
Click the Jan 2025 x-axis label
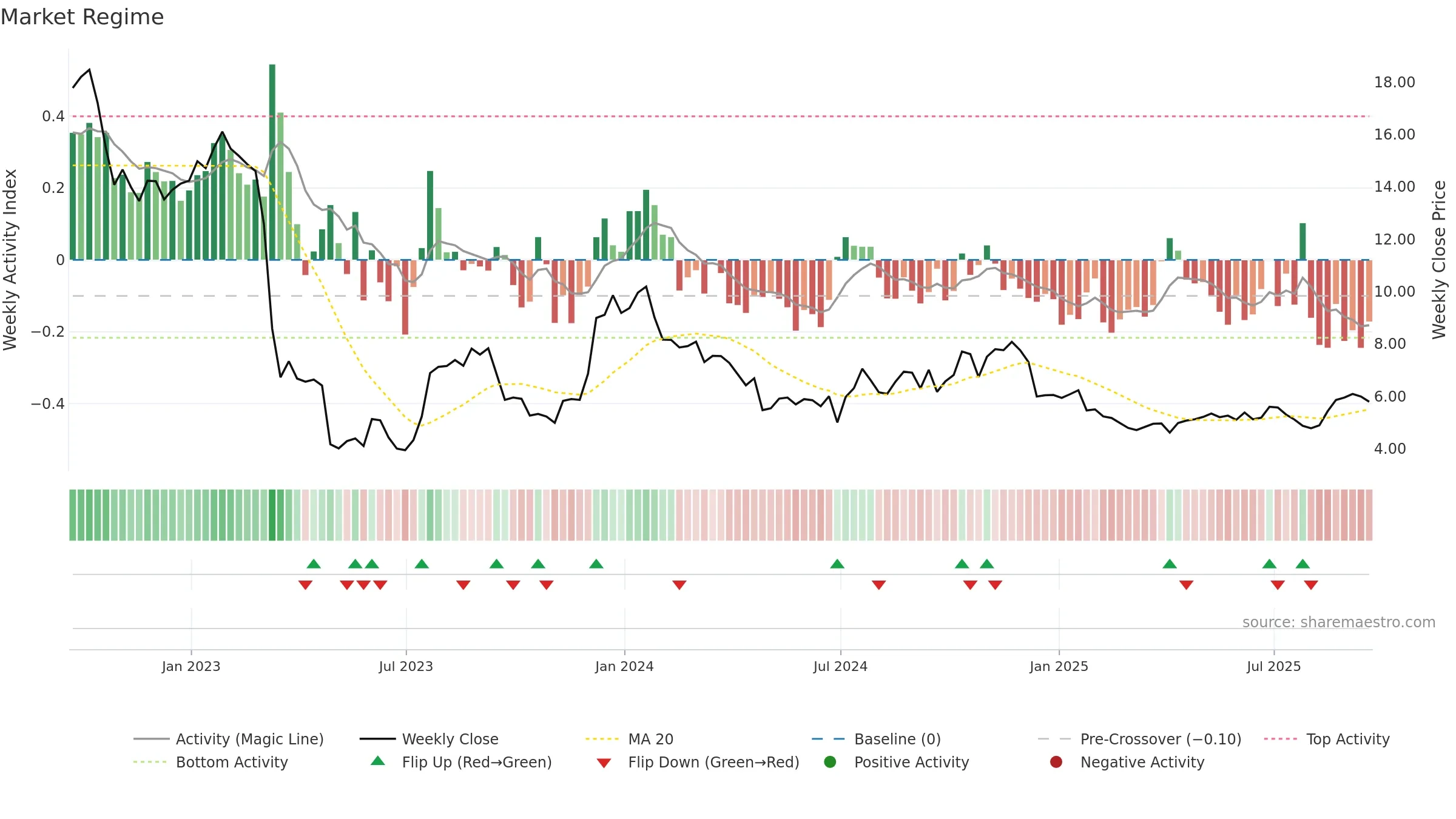[x=1059, y=667]
